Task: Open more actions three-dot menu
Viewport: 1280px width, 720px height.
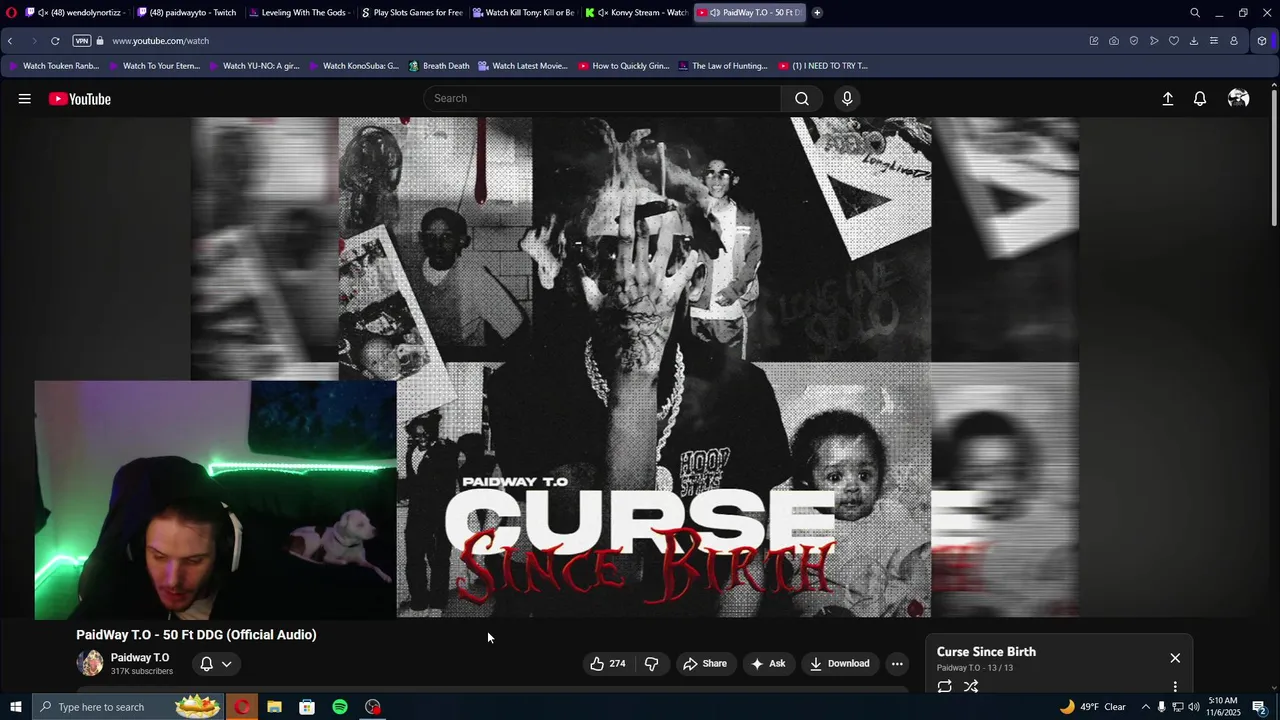Action: pyautogui.click(x=897, y=663)
